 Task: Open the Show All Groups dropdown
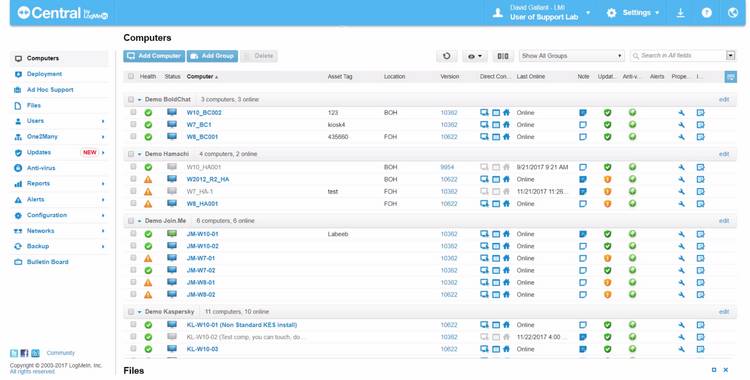(x=572, y=56)
